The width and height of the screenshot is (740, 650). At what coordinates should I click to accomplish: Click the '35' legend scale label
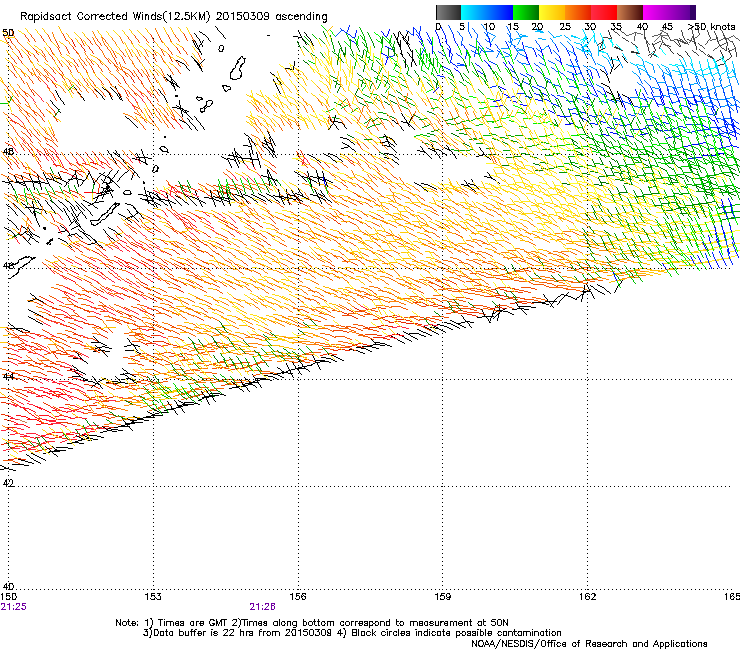coord(616,27)
